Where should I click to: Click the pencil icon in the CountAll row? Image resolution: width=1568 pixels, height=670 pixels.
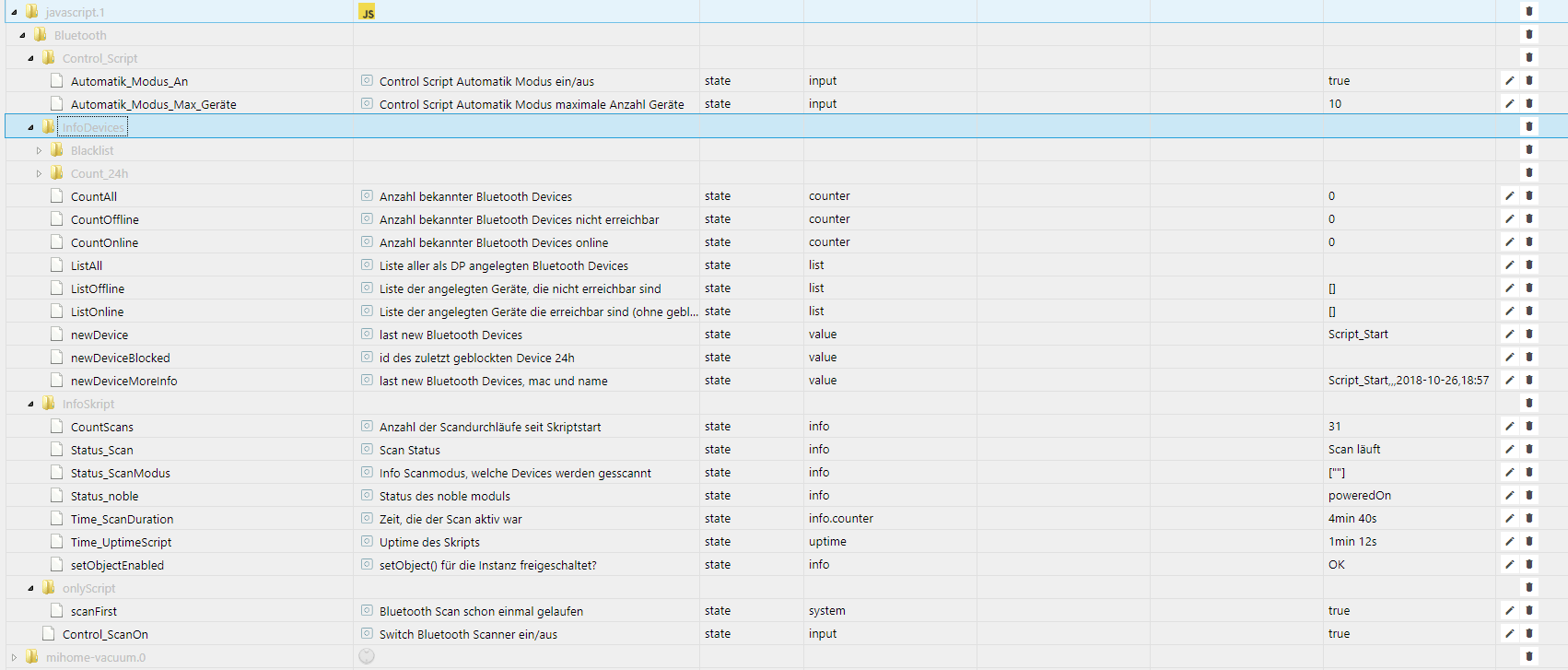click(1509, 196)
